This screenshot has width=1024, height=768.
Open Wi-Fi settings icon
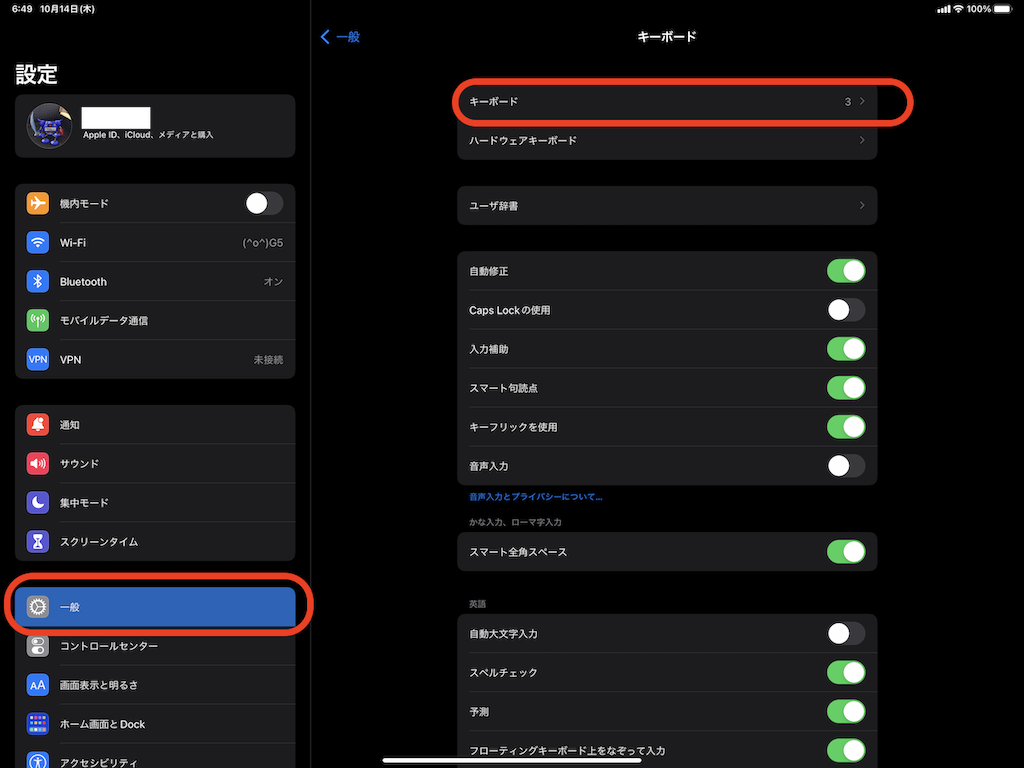[x=38, y=242]
